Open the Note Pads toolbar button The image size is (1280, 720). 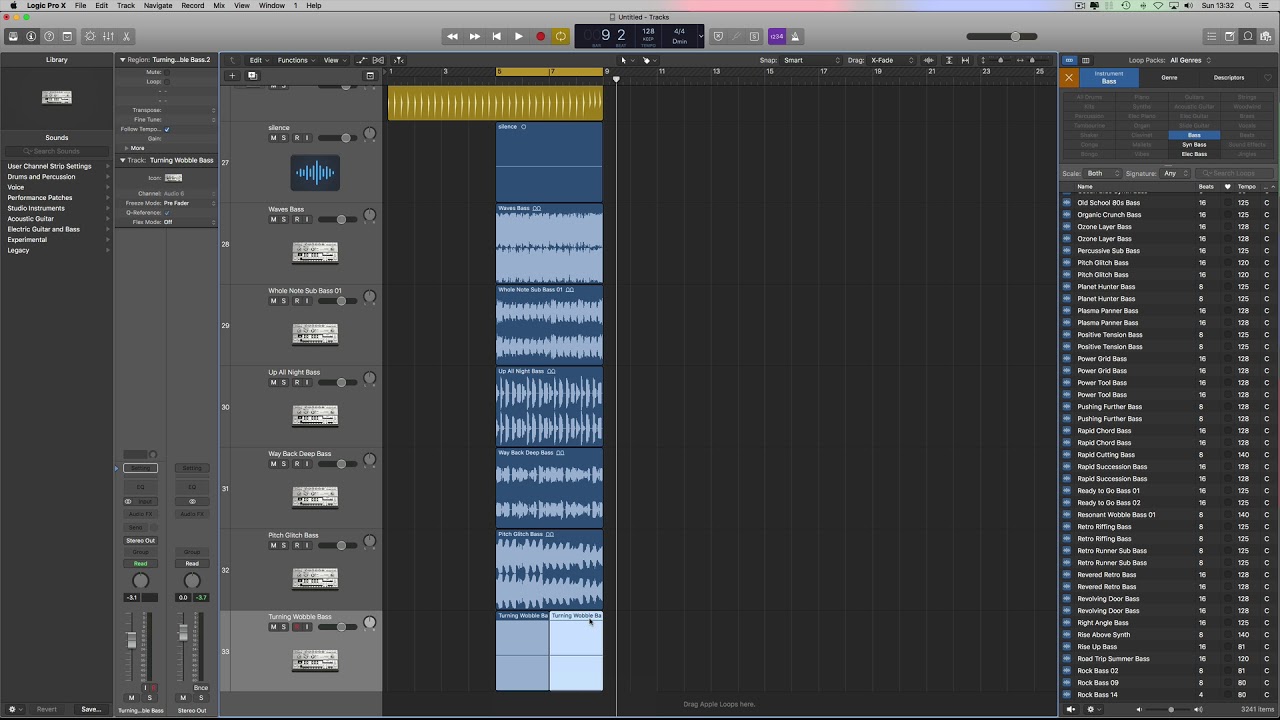[1229, 36]
